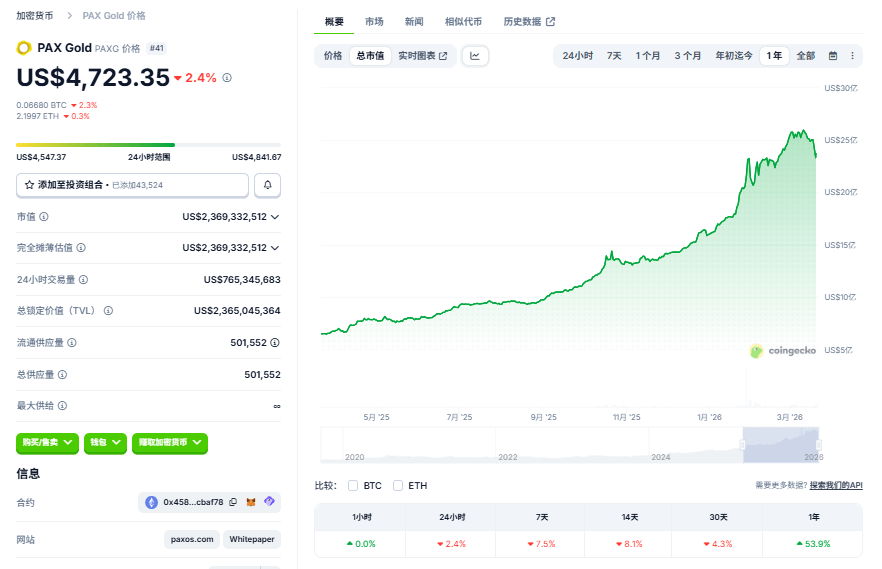Click star icon in add to portfolio button
The image size is (882, 569).
(x=29, y=185)
